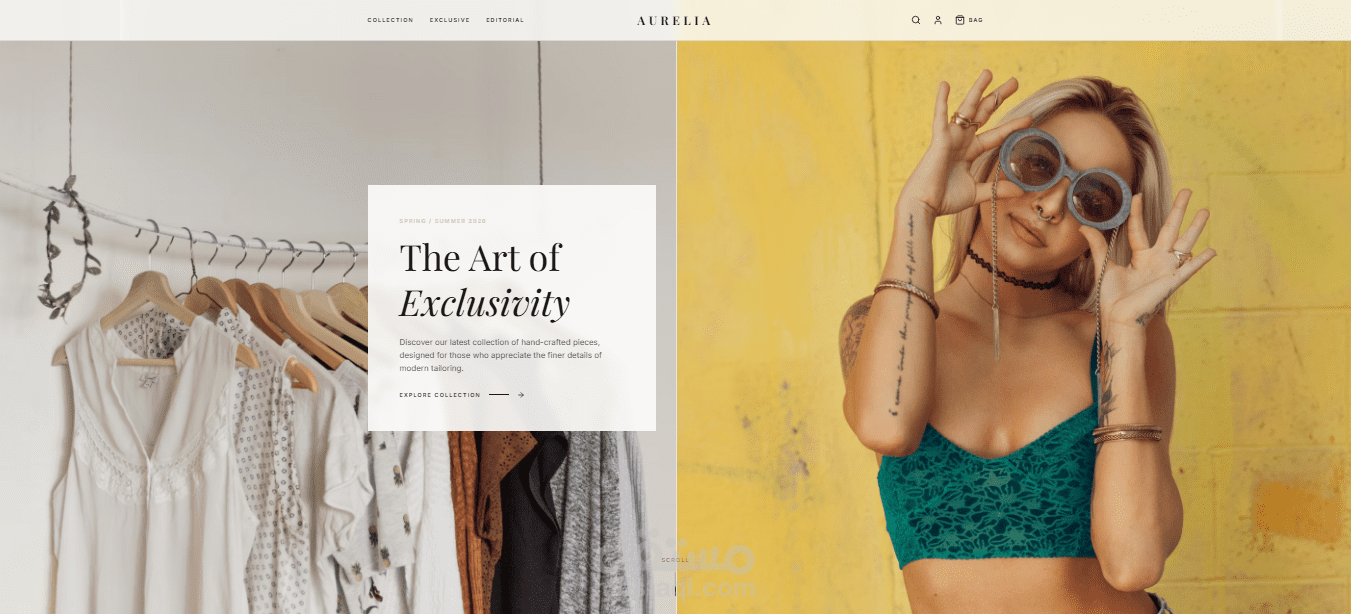Go to the Collection menu item

click(x=390, y=20)
